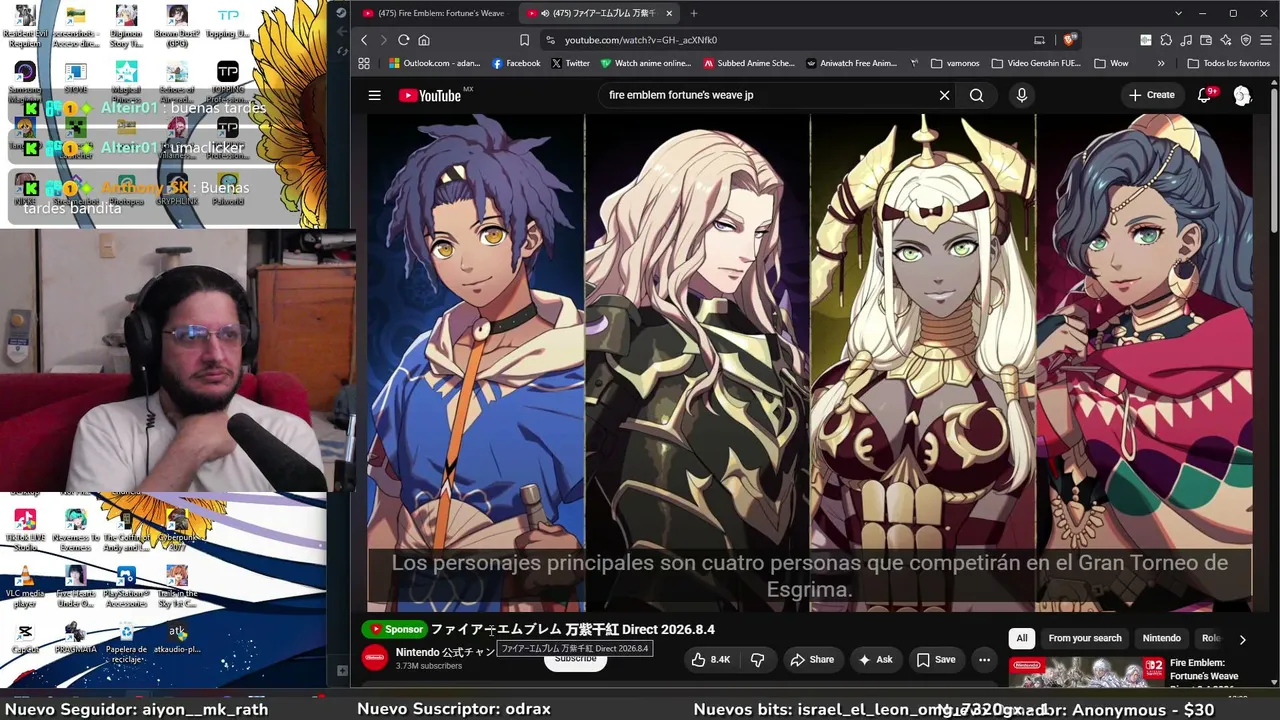Open the Papelera de reciclaje desktop icon
The width and height of the screenshot is (1280, 720).
tap(126, 640)
